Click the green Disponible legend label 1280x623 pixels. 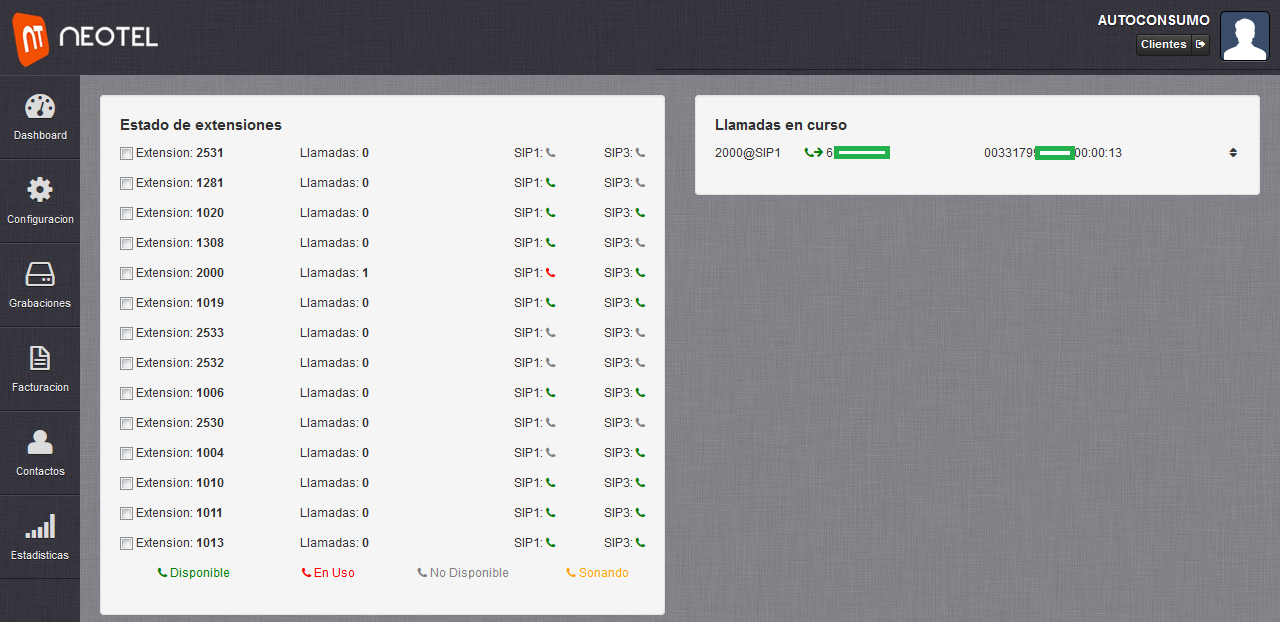coord(194,573)
